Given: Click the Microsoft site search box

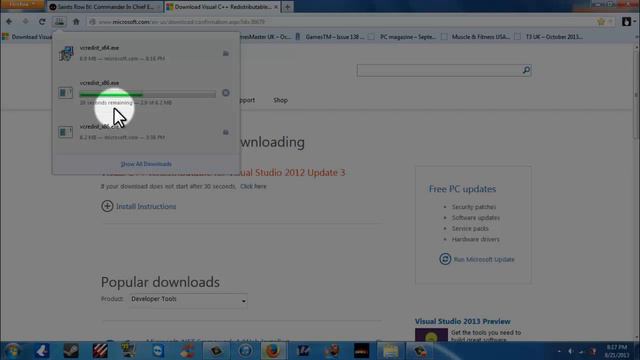Looking at the screenshot, I should (x=439, y=70).
